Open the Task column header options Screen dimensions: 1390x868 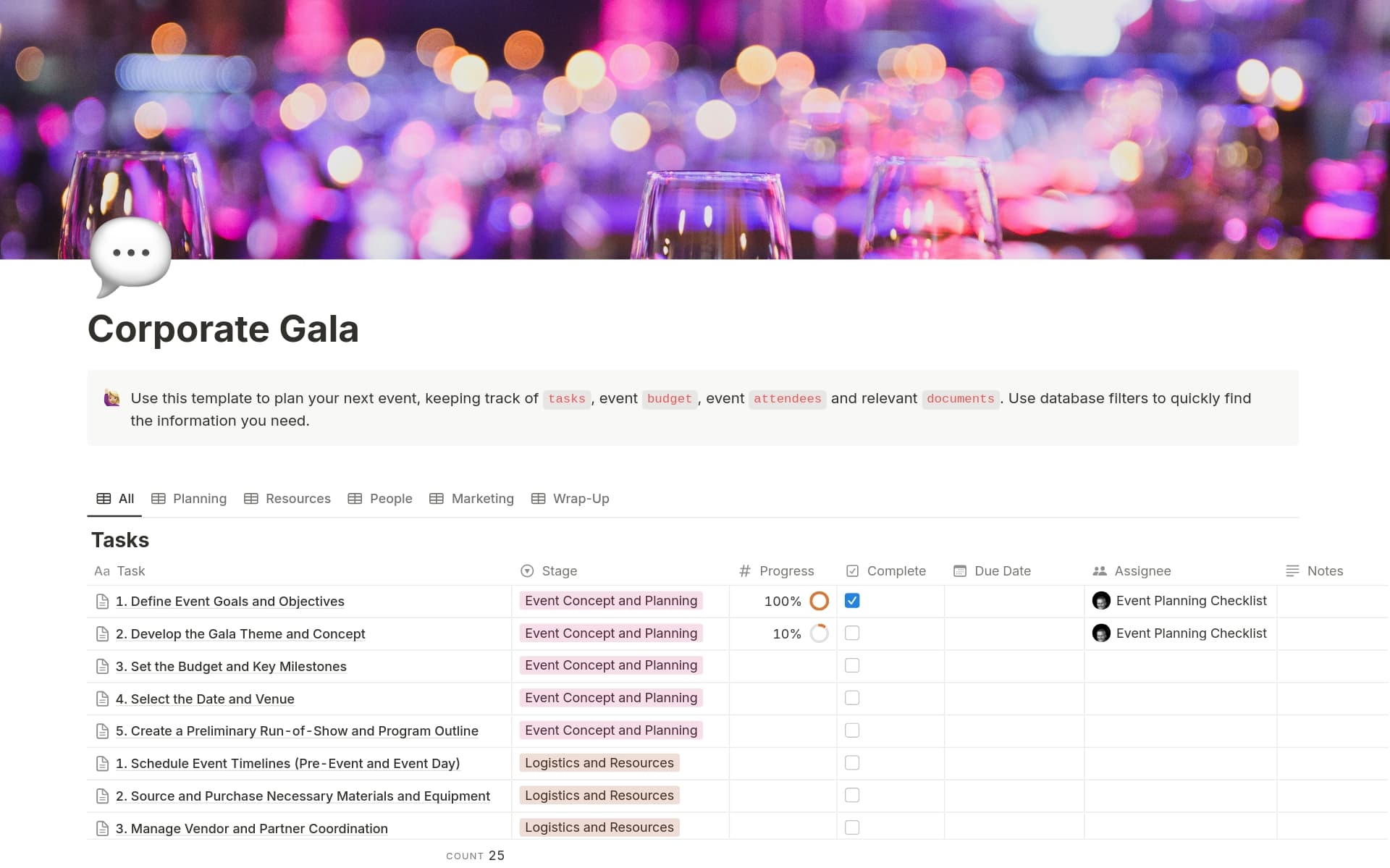coord(132,571)
